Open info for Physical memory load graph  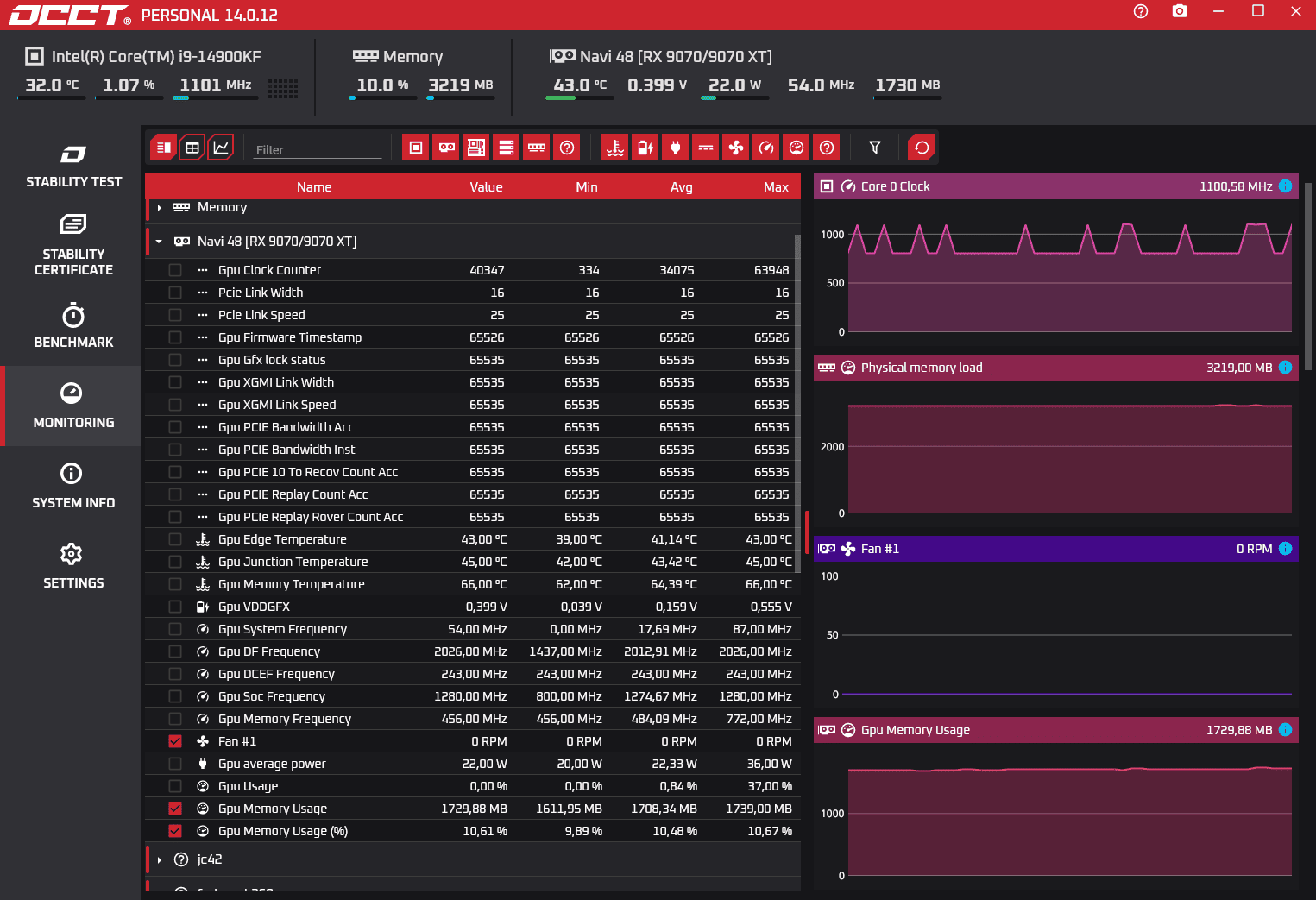coord(1285,368)
